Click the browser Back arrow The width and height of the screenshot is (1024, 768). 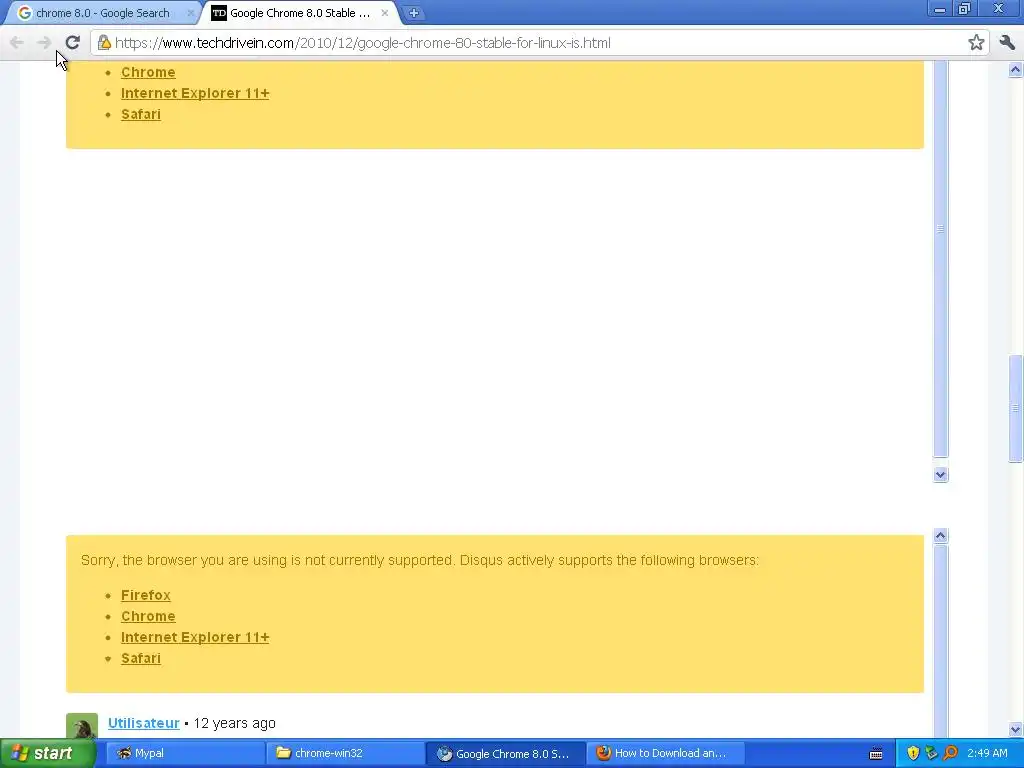16,43
